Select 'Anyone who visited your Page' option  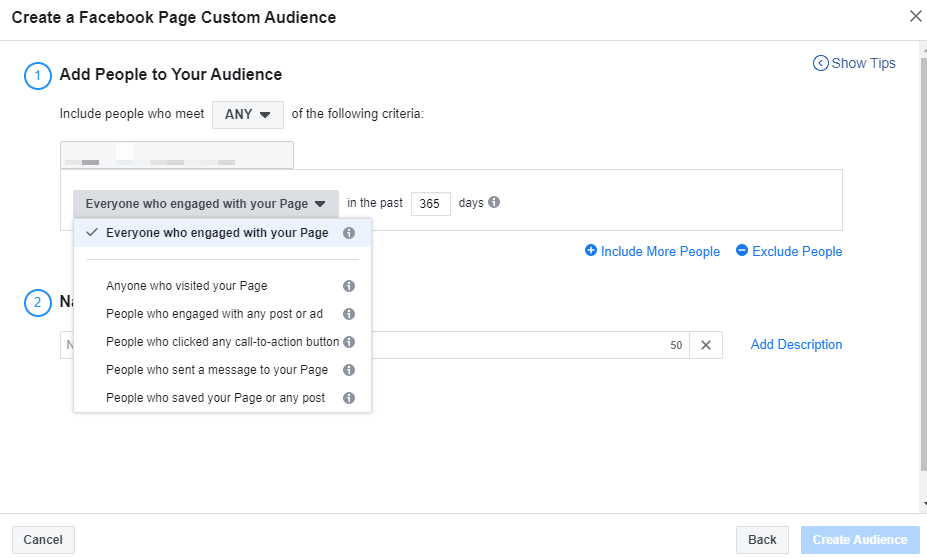tap(187, 286)
